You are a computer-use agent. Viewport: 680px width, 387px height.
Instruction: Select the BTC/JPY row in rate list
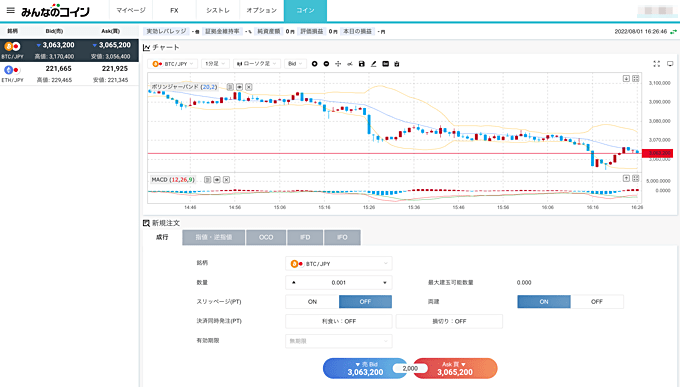69,50
